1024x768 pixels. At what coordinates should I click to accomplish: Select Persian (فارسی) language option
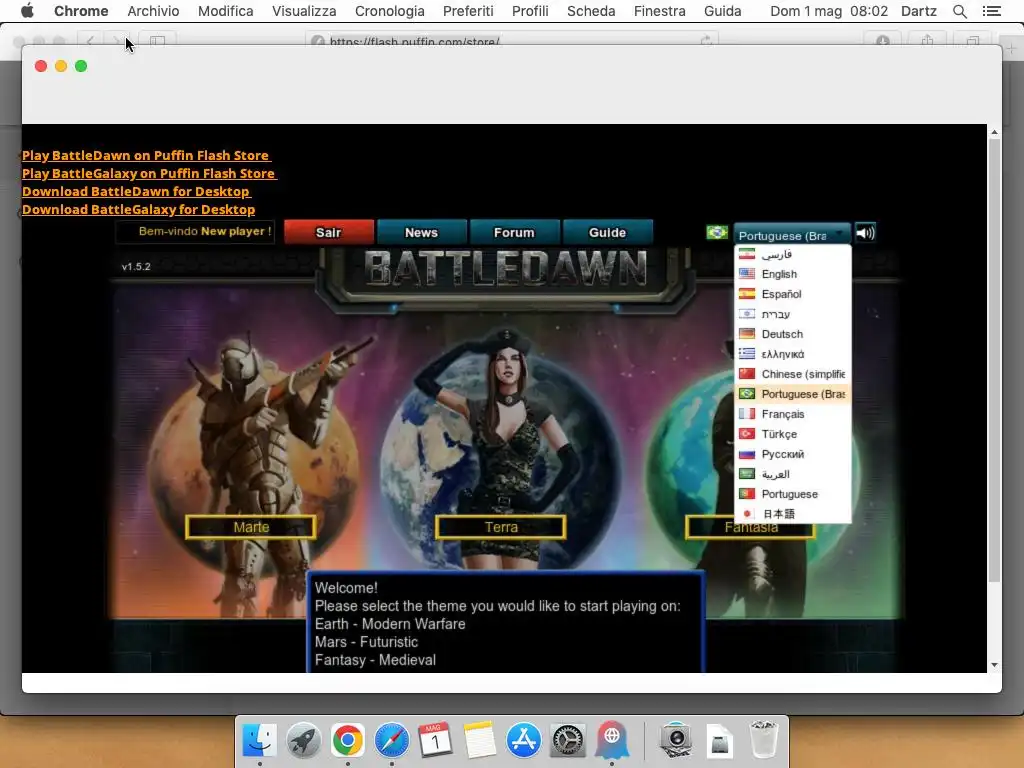coord(793,254)
